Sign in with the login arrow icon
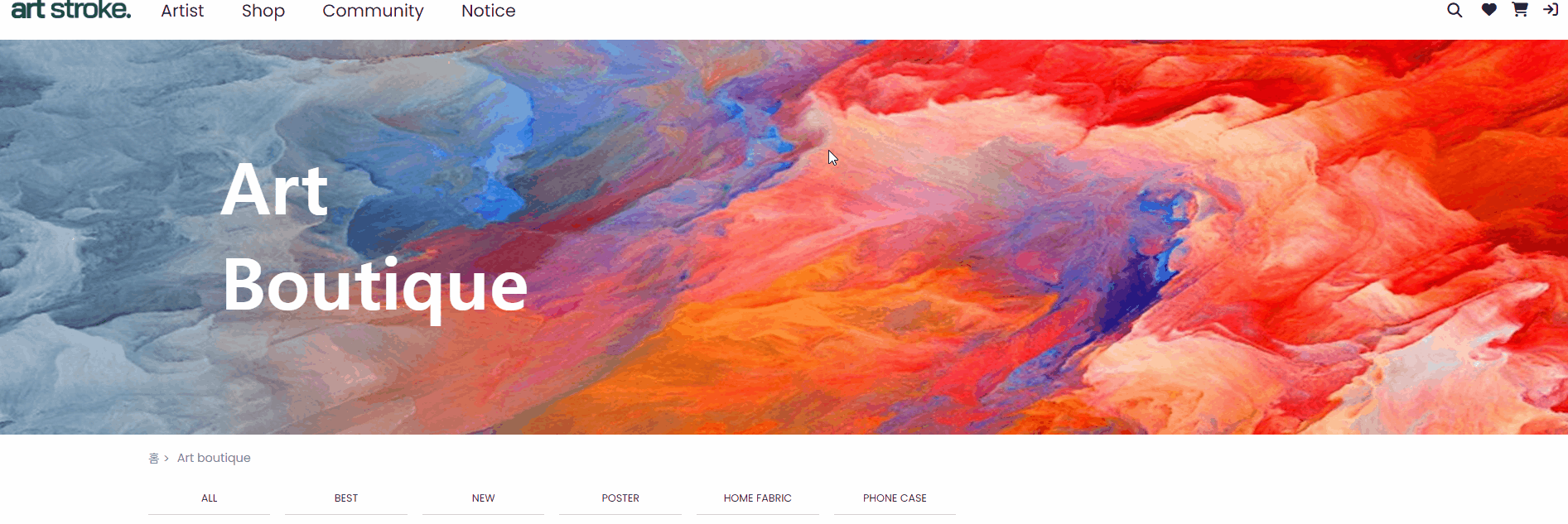Image resolution: width=1568 pixels, height=524 pixels. click(1551, 10)
